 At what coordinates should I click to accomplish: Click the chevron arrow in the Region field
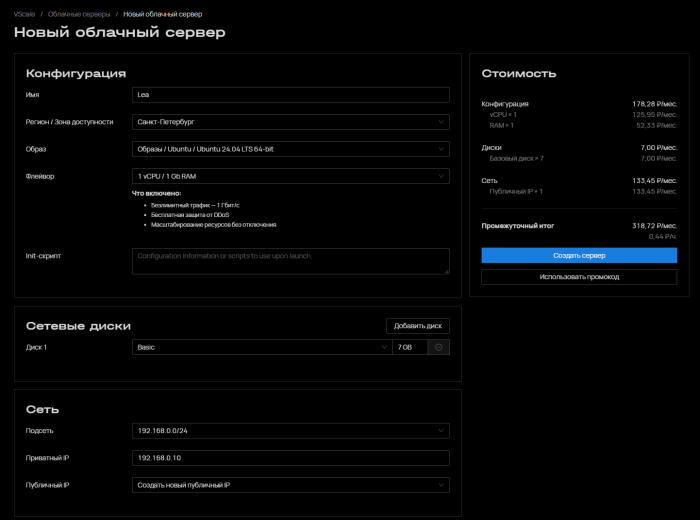point(441,122)
